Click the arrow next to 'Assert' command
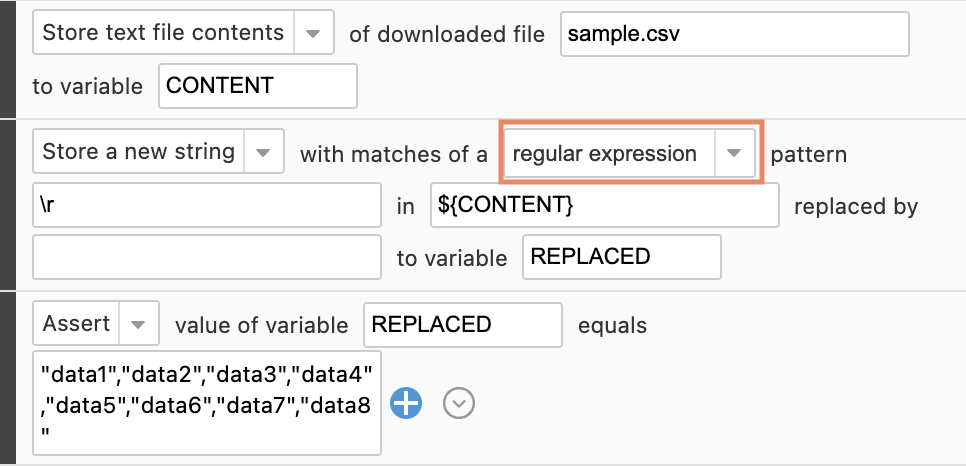966x466 pixels. tap(138, 324)
